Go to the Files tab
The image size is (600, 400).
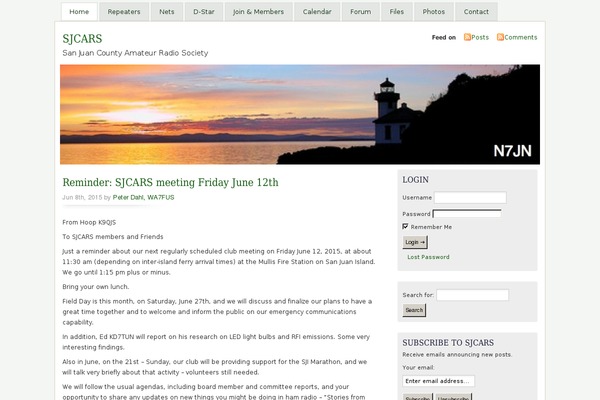coord(397,12)
